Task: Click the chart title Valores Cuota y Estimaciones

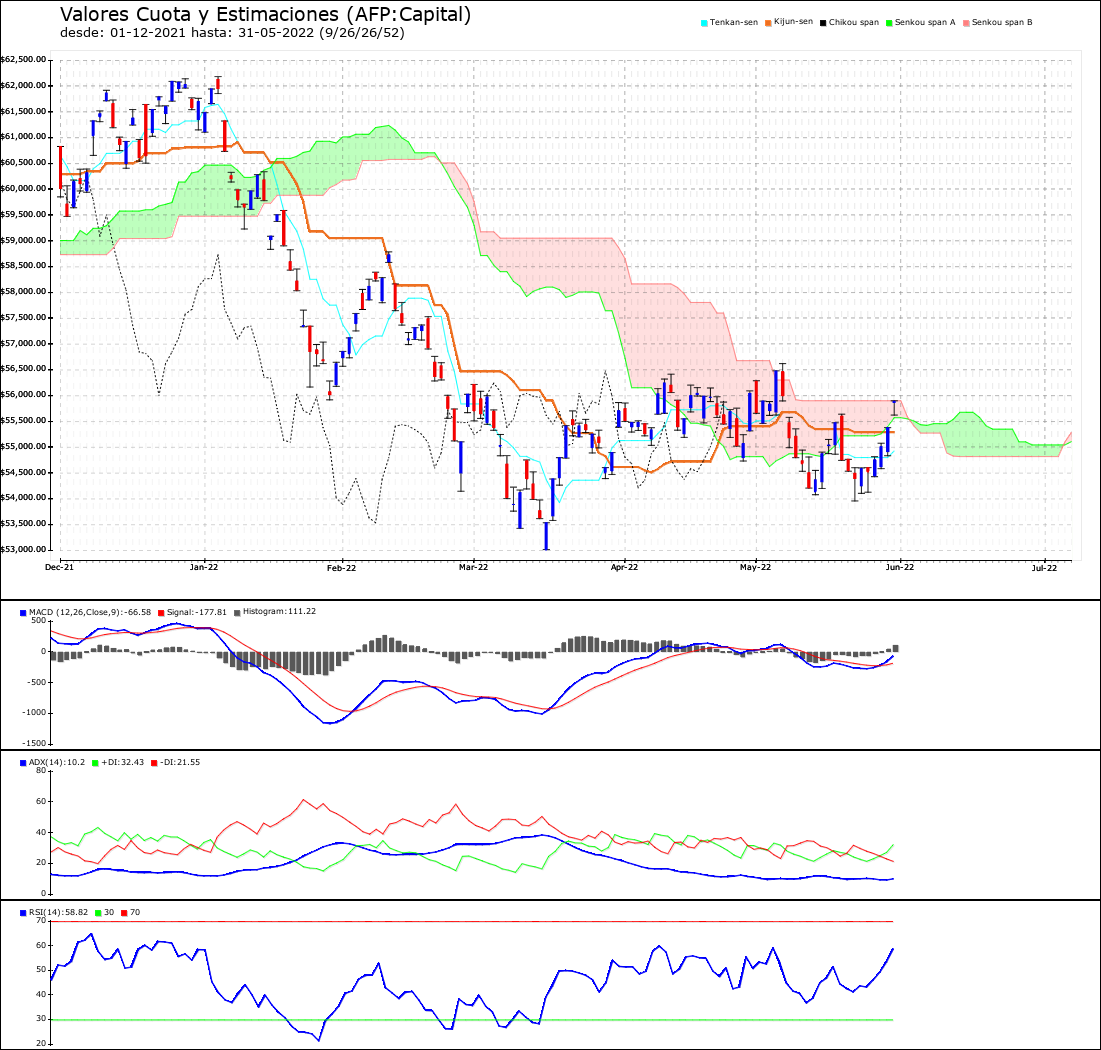Action: tap(265, 14)
